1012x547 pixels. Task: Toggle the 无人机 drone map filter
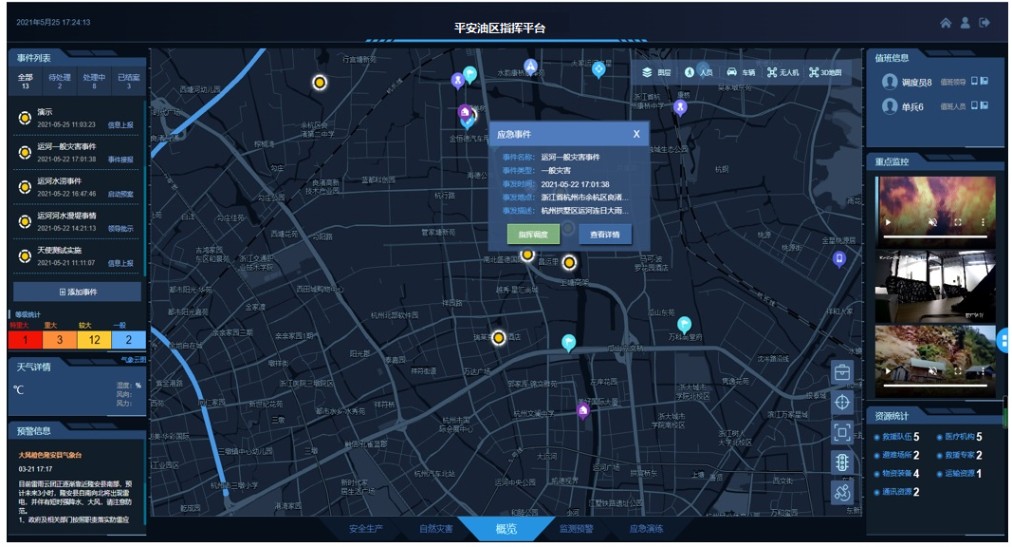[x=782, y=72]
